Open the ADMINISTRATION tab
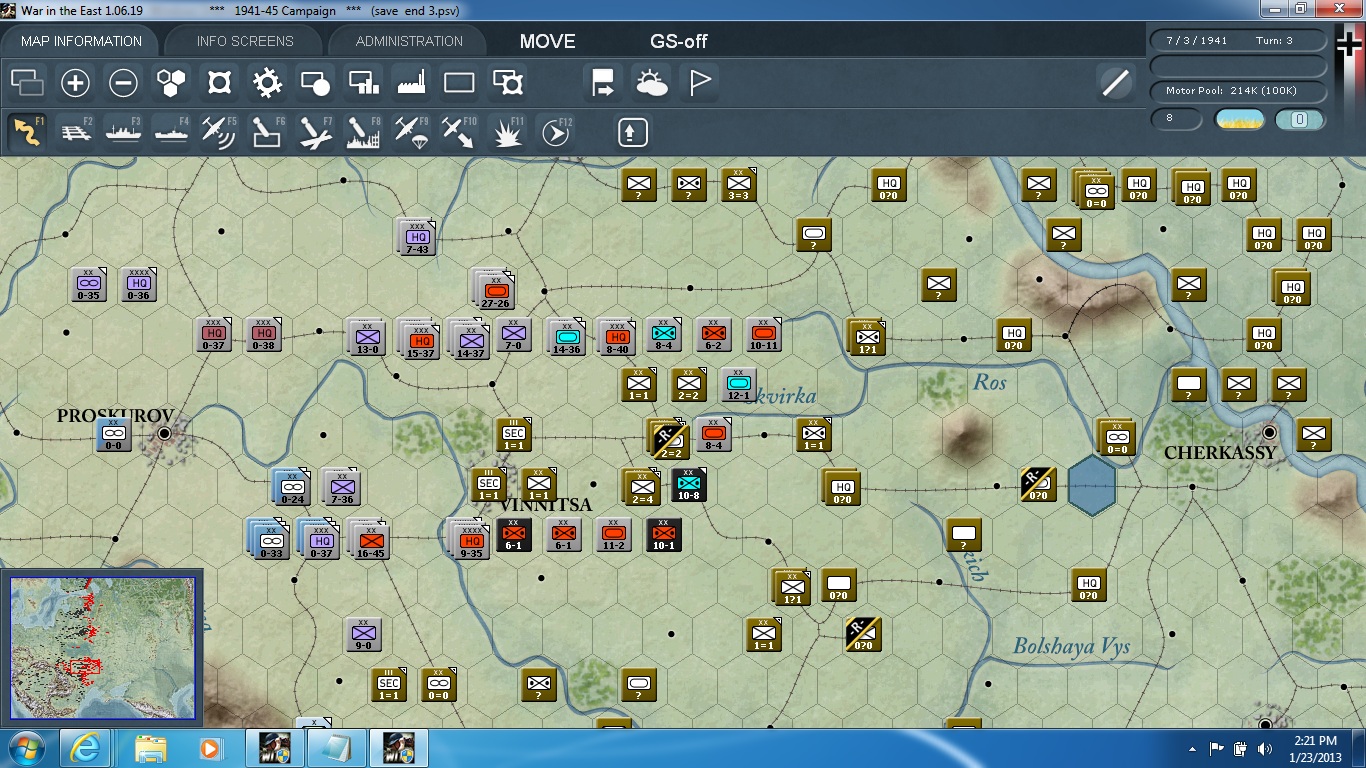 click(409, 41)
